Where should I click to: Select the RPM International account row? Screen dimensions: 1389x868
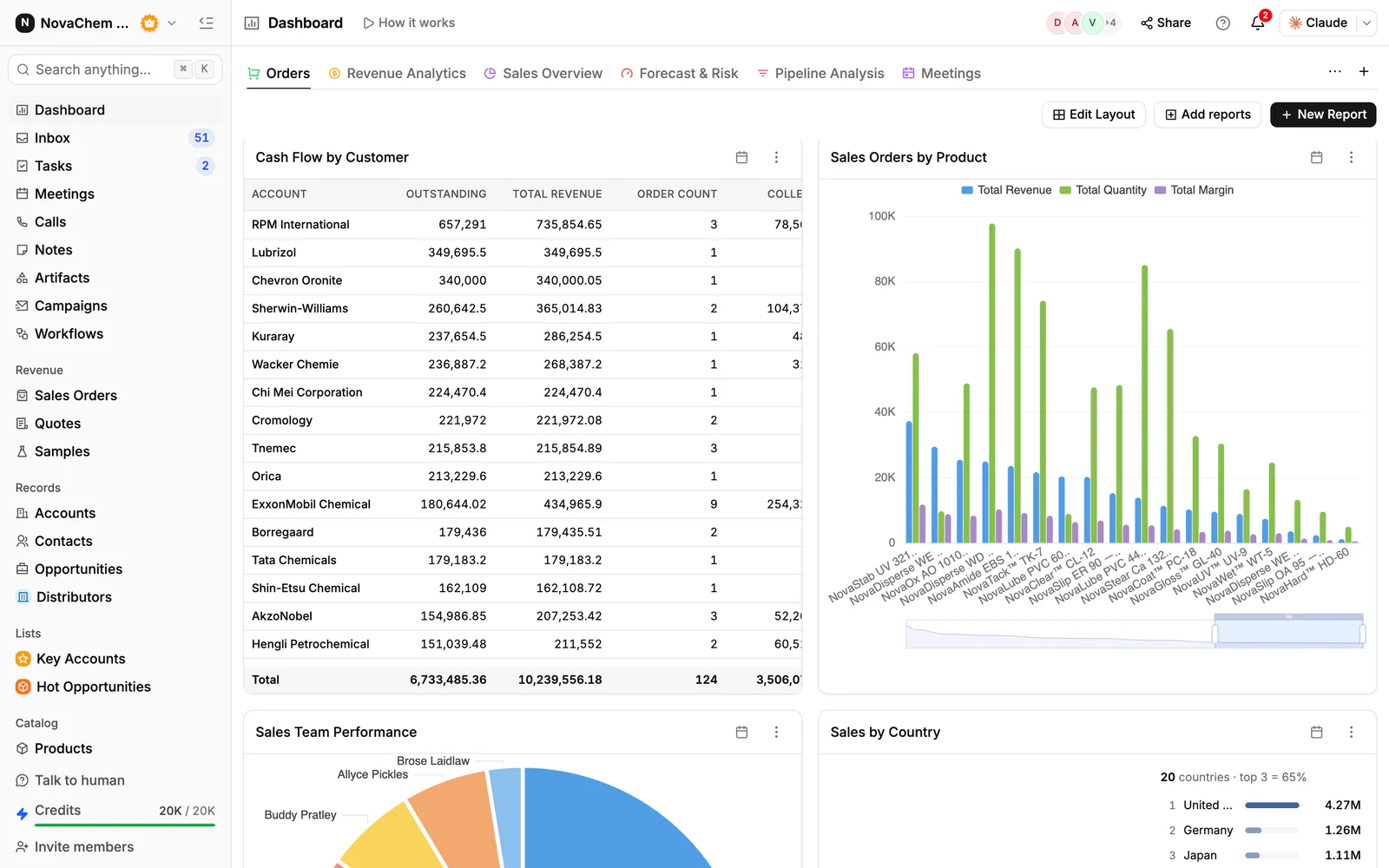coord(523,224)
